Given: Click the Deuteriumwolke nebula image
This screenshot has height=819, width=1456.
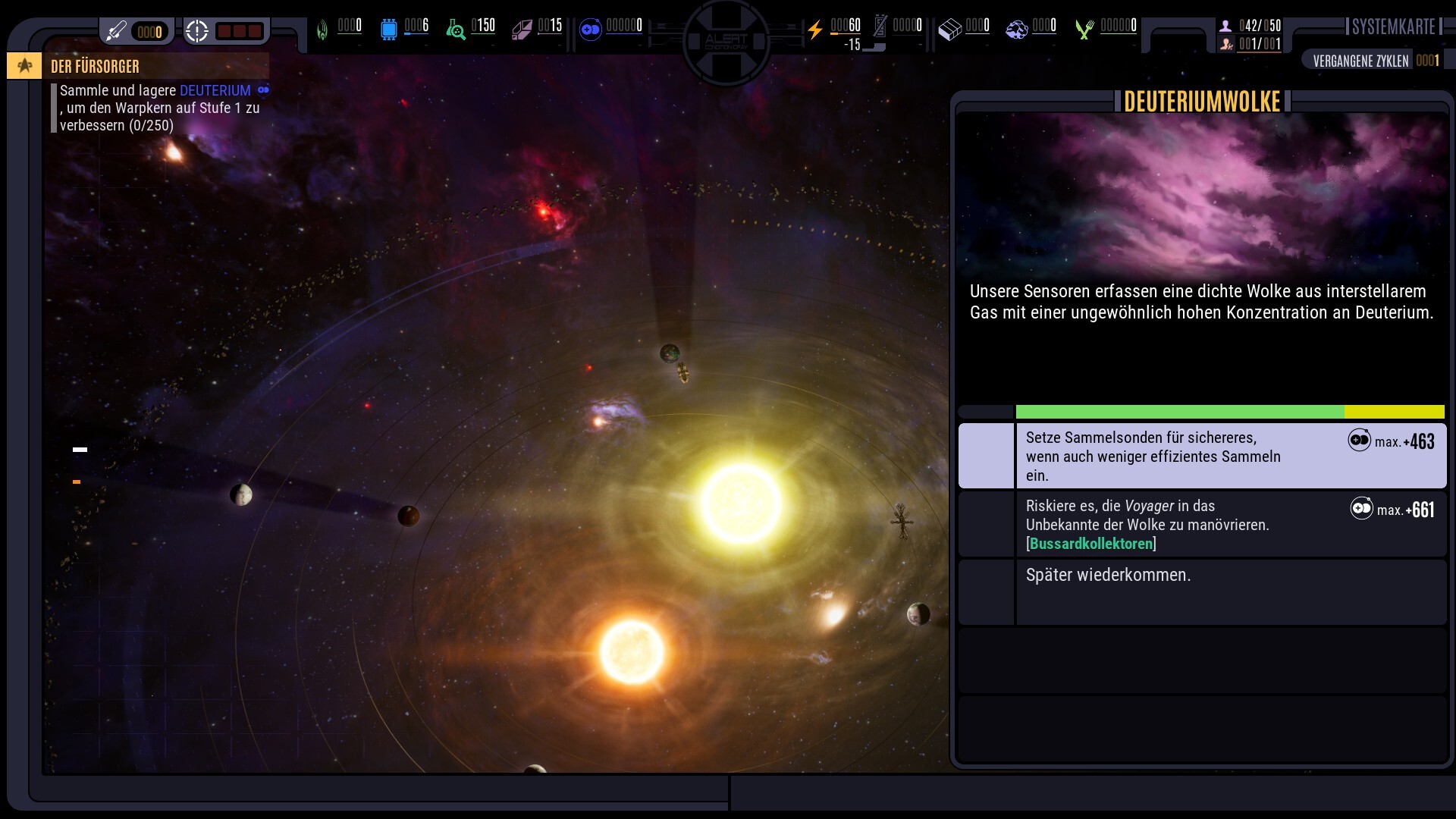Looking at the screenshot, I should click(1202, 194).
